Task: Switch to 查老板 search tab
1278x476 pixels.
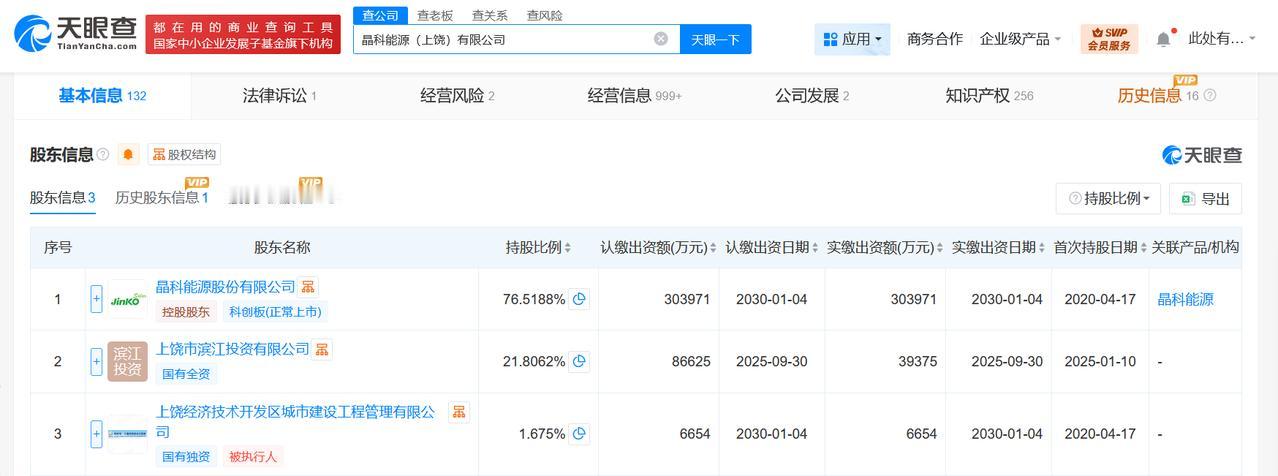Action: tap(435, 15)
